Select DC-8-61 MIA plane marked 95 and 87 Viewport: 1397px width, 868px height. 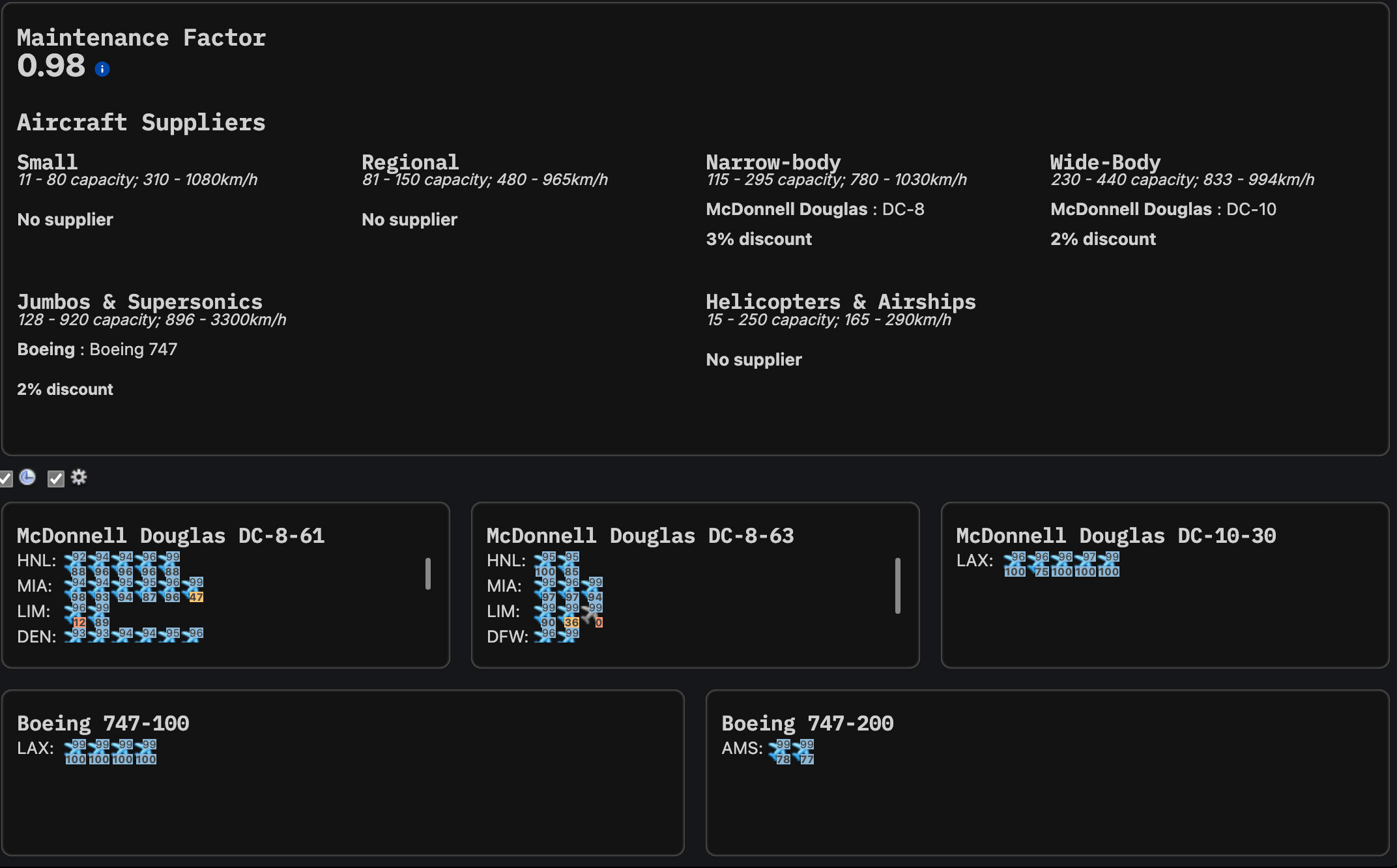tap(146, 590)
